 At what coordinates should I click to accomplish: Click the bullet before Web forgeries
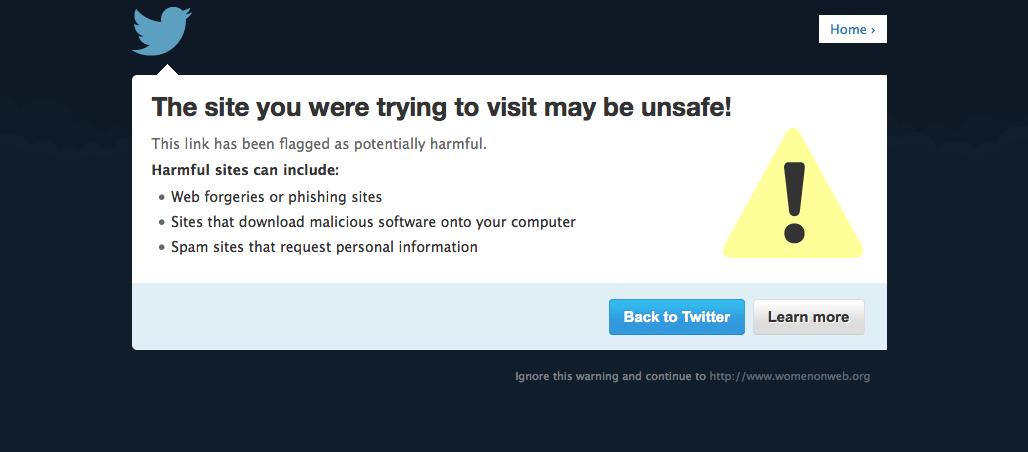[161, 198]
